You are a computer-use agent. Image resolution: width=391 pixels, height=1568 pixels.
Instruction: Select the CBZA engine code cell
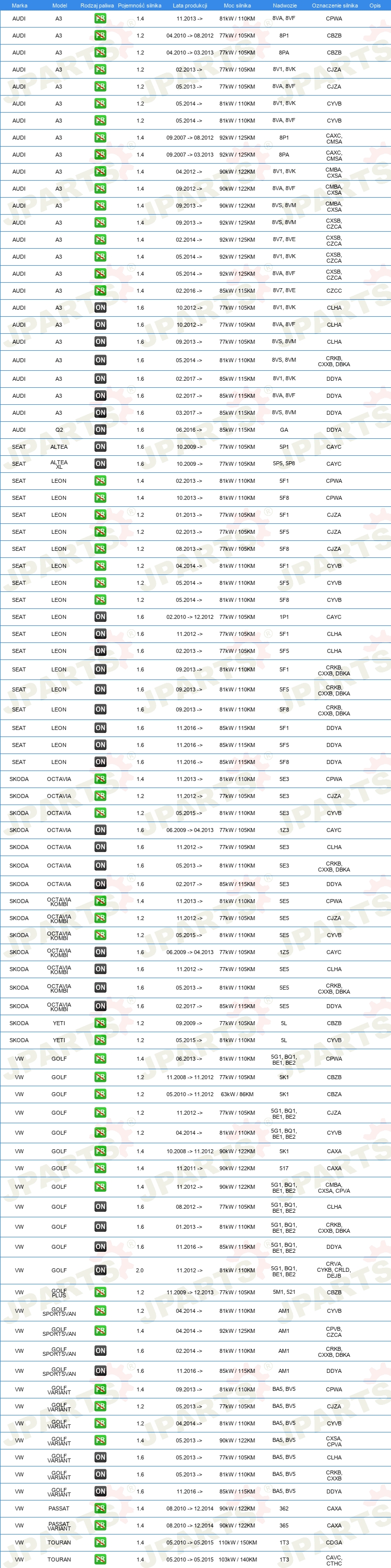click(334, 1094)
